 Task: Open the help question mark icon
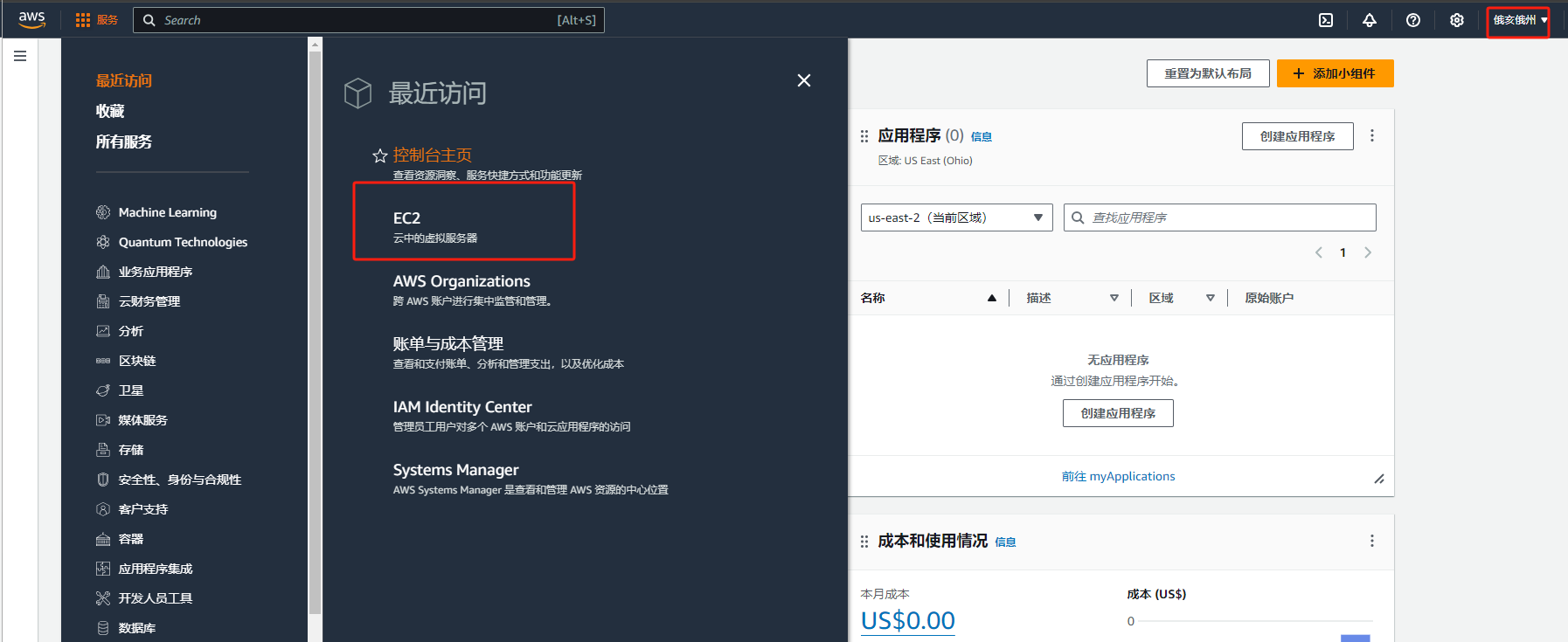click(1413, 20)
